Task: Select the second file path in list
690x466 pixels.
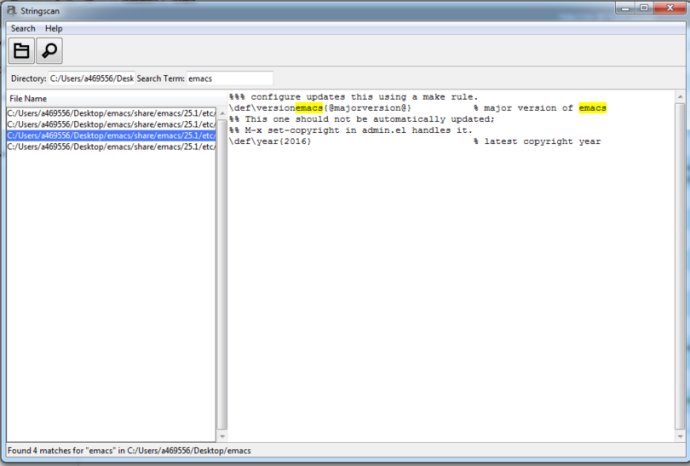Action: point(111,125)
